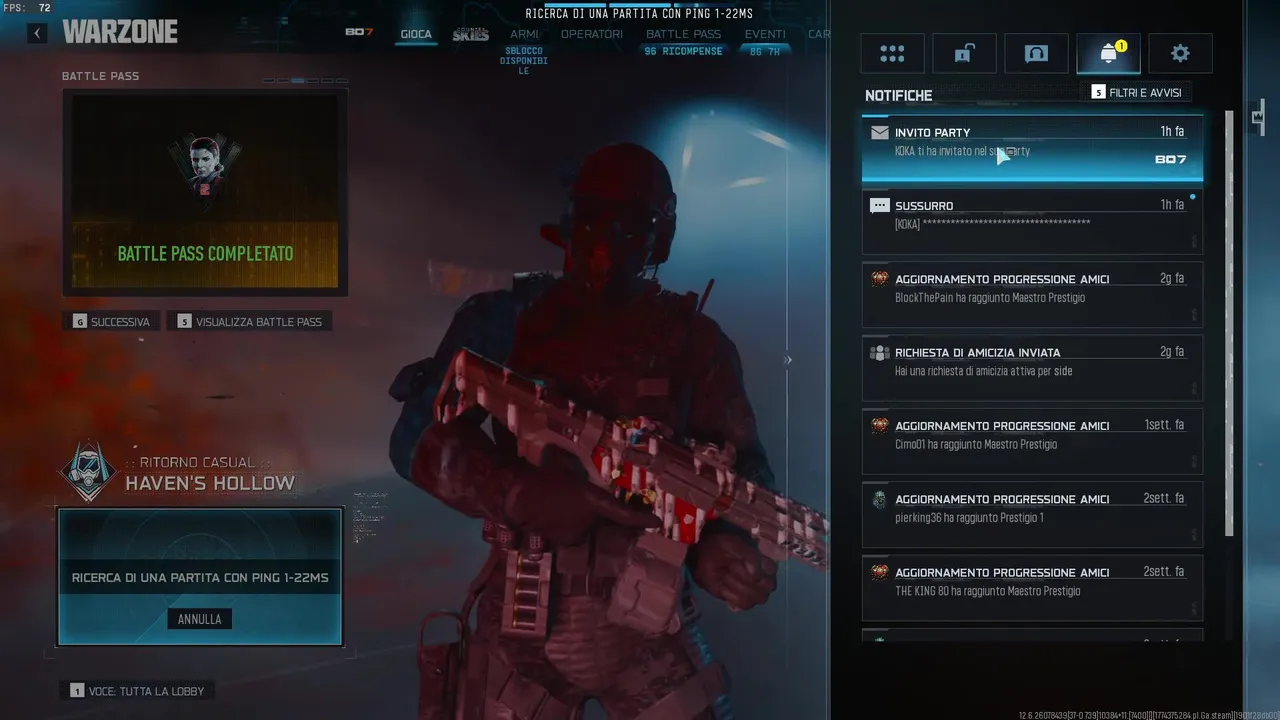Image resolution: width=1280 pixels, height=720 pixels.
Task: Open the headset social panel icon
Action: (1036, 54)
